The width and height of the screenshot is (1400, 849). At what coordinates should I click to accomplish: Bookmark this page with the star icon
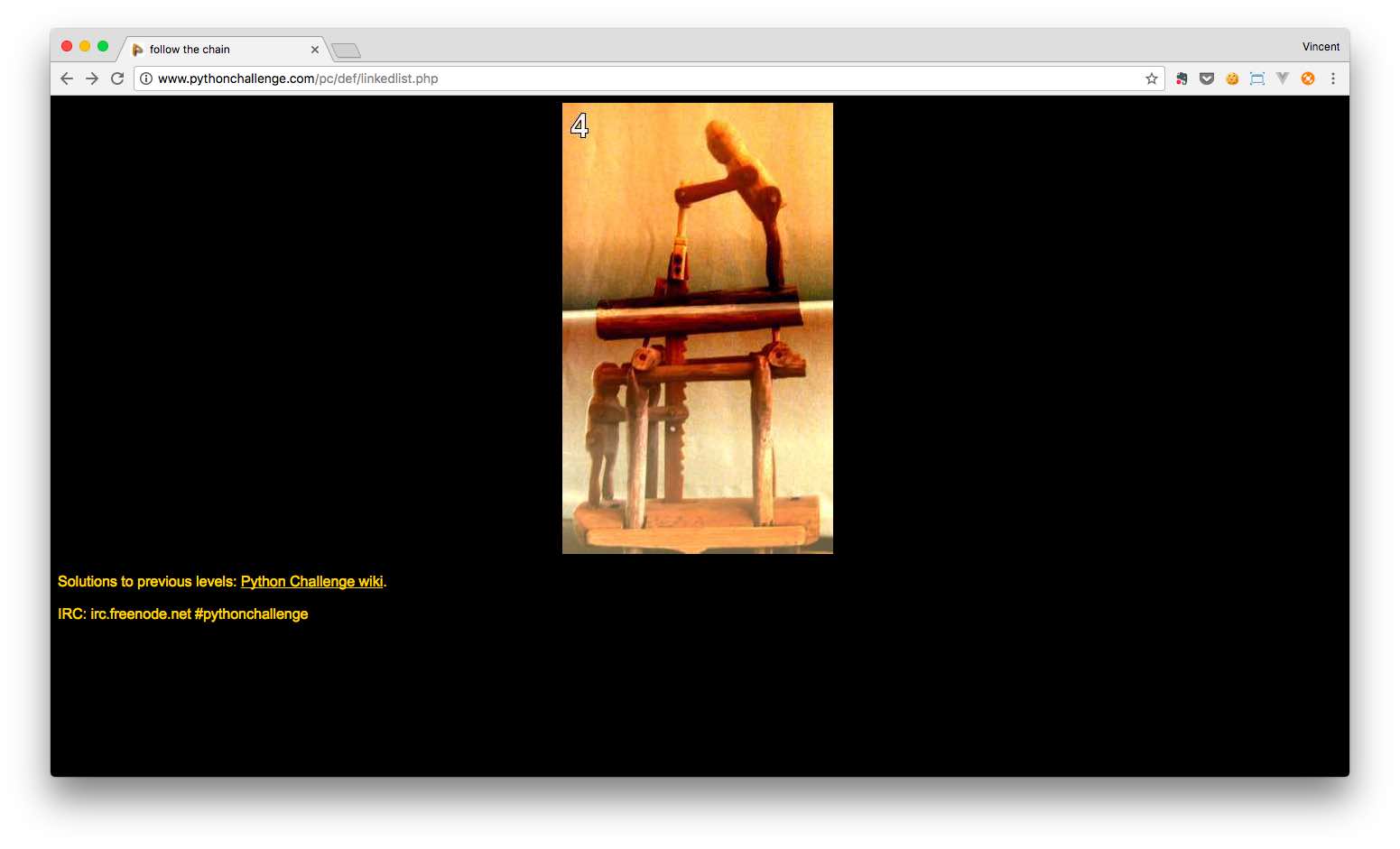coord(1152,78)
